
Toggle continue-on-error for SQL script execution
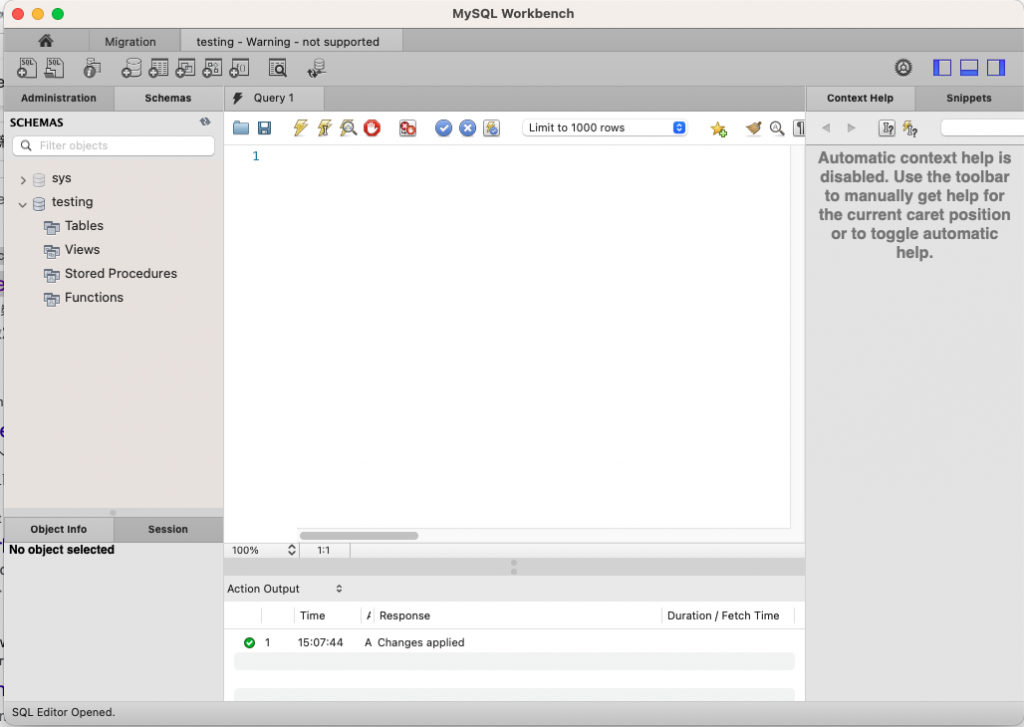(408, 128)
